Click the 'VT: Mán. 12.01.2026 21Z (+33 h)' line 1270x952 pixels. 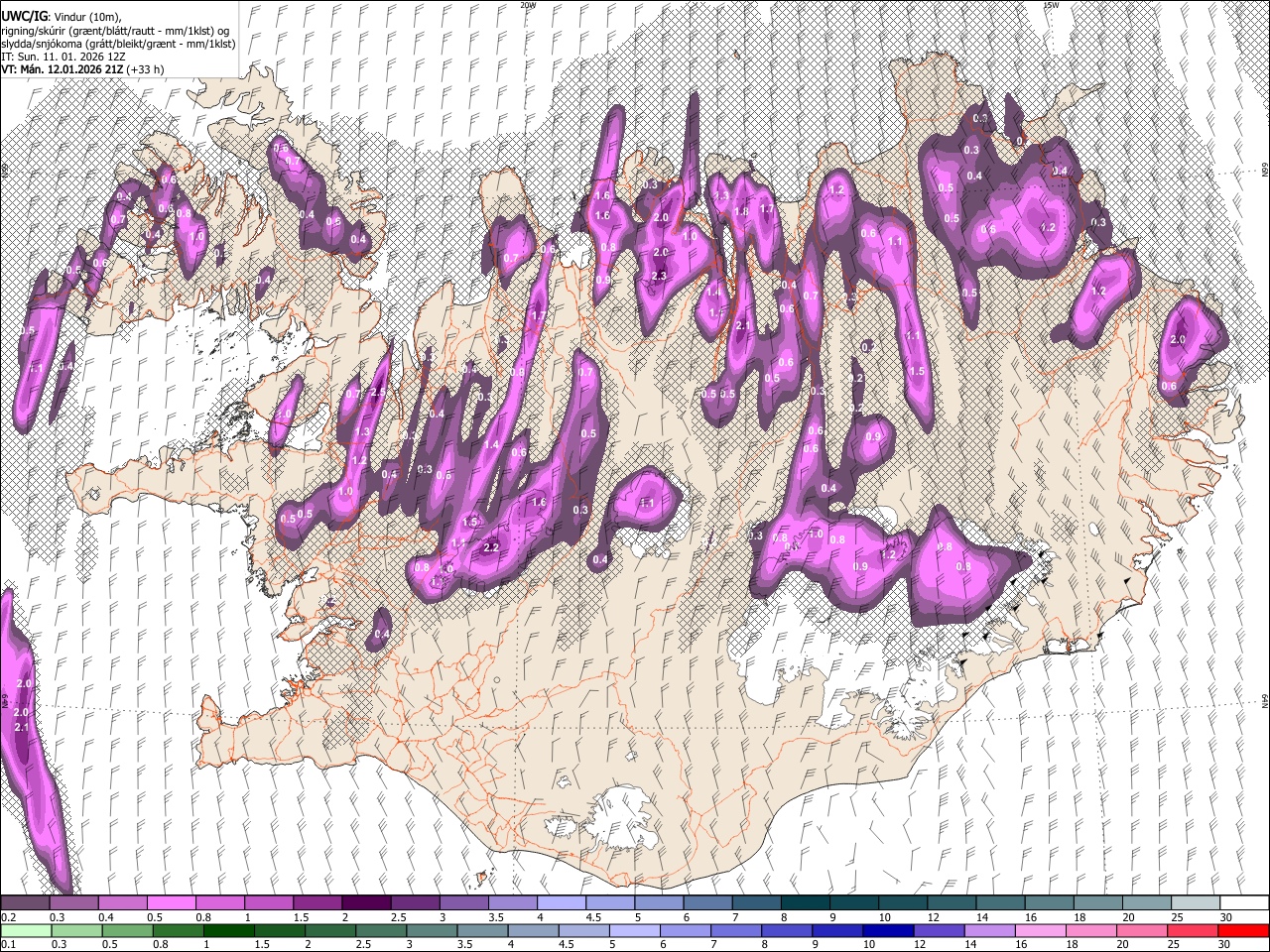pyautogui.click(x=82, y=69)
